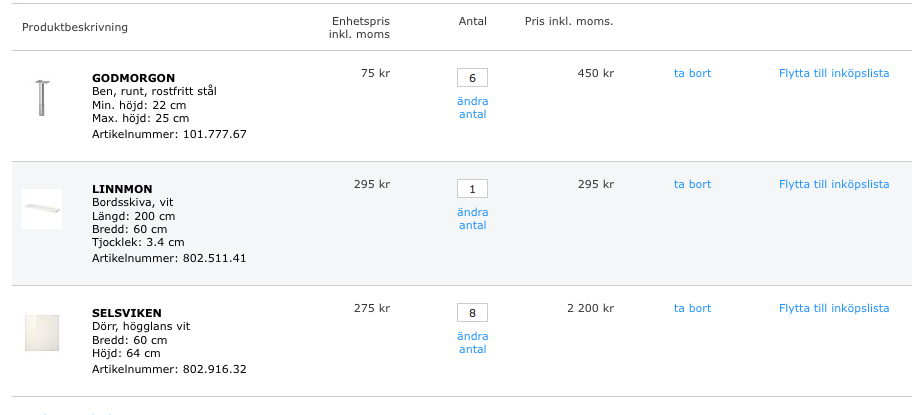Click the LINNMON quantity input field
The height and width of the screenshot is (415, 921).
[472, 188]
